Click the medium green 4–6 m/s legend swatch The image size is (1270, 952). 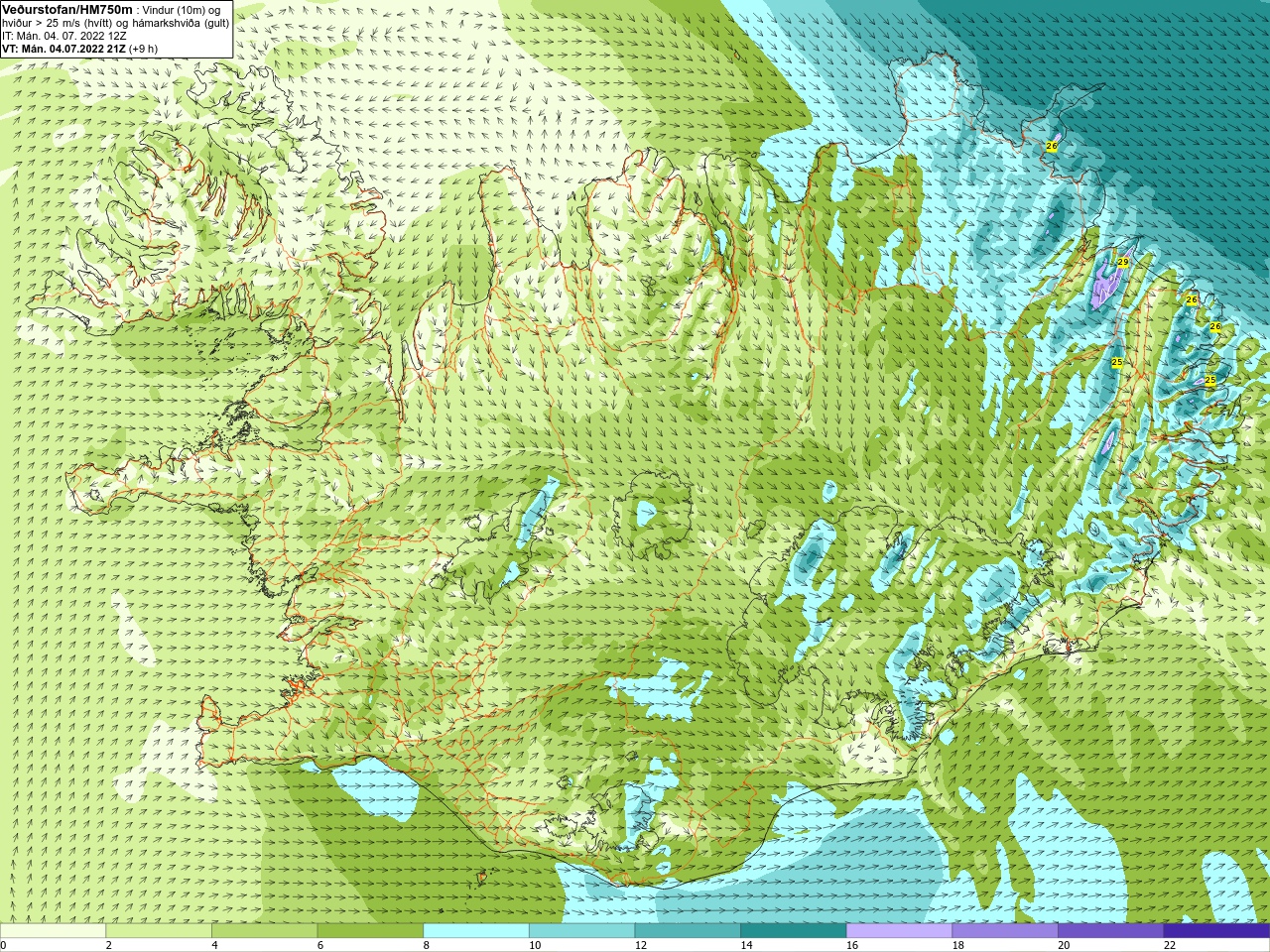264,931
